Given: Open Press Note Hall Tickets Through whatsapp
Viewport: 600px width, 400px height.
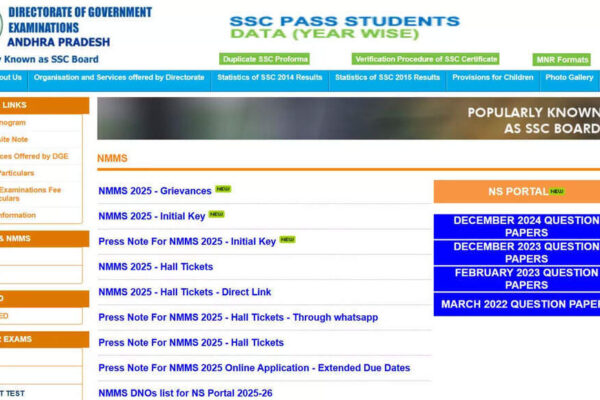Looking at the screenshot, I should tap(238, 317).
